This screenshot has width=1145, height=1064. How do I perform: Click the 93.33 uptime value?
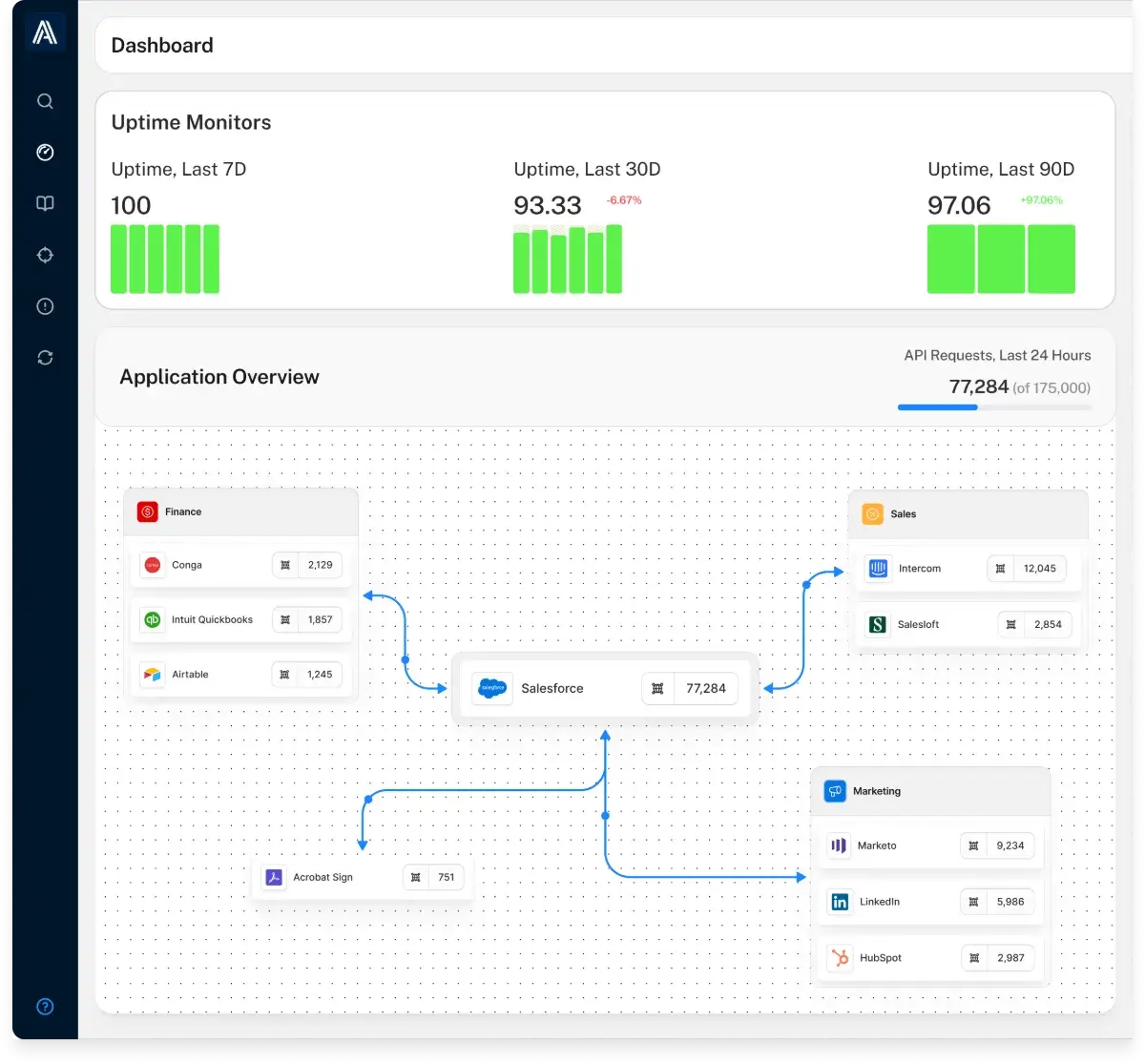(x=548, y=206)
